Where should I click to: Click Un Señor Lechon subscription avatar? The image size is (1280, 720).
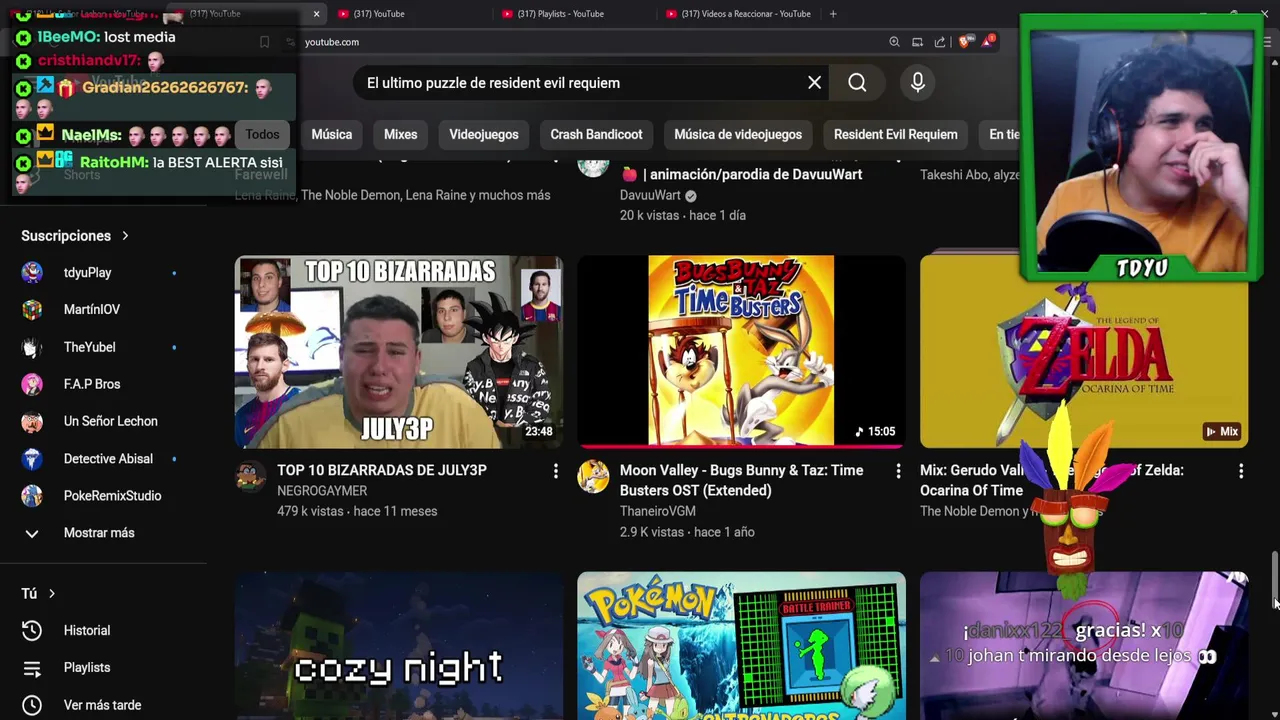pos(32,421)
